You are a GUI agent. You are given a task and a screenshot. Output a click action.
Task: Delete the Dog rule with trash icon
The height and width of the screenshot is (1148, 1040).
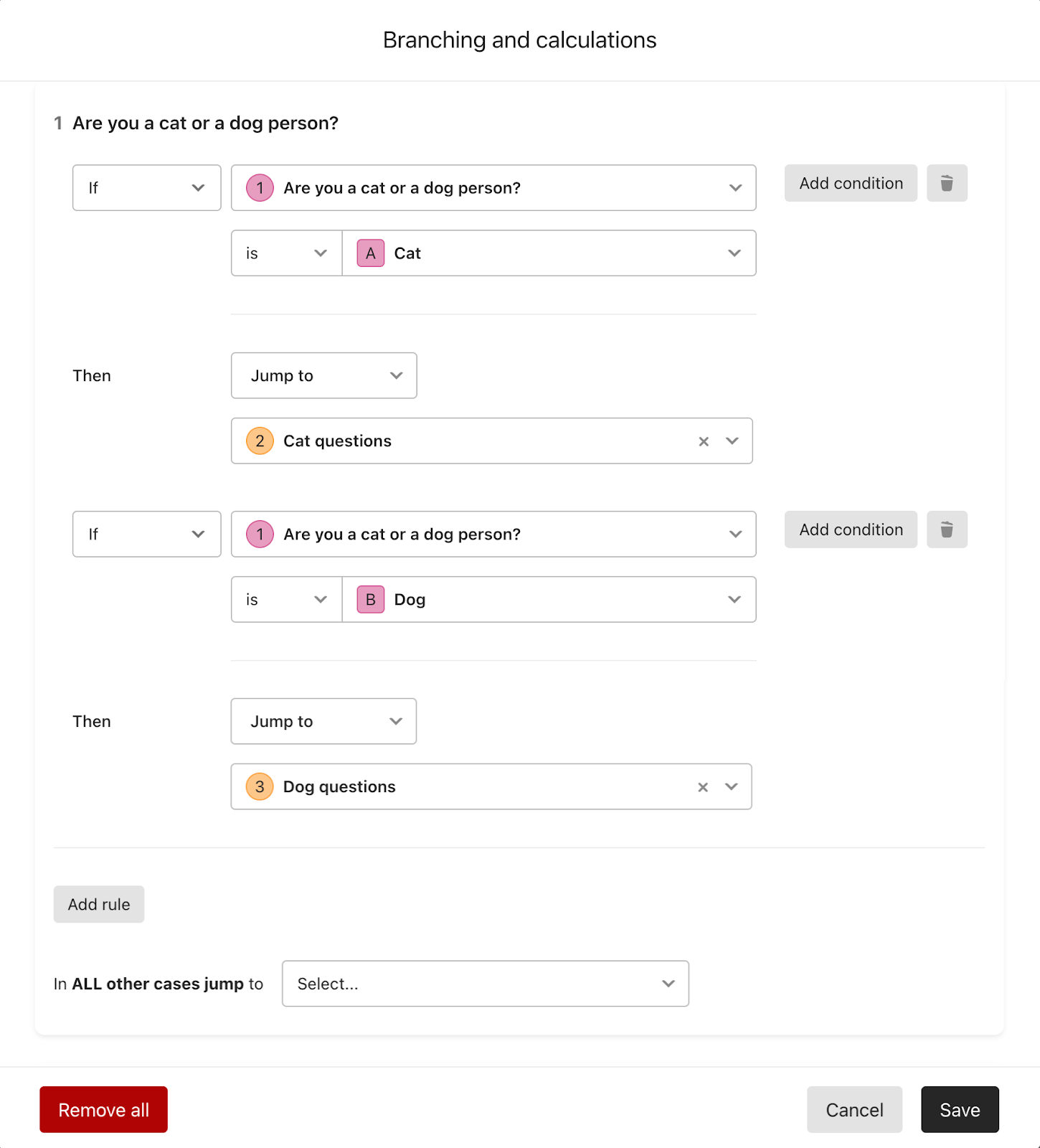pyautogui.click(x=947, y=530)
